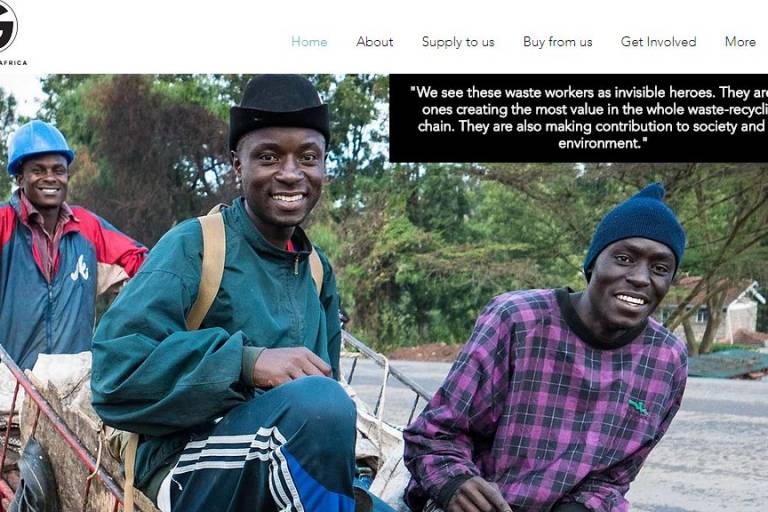The image size is (768, 512).
Task: Select Supply to us in navigation
Action: [x=458, y=42]
